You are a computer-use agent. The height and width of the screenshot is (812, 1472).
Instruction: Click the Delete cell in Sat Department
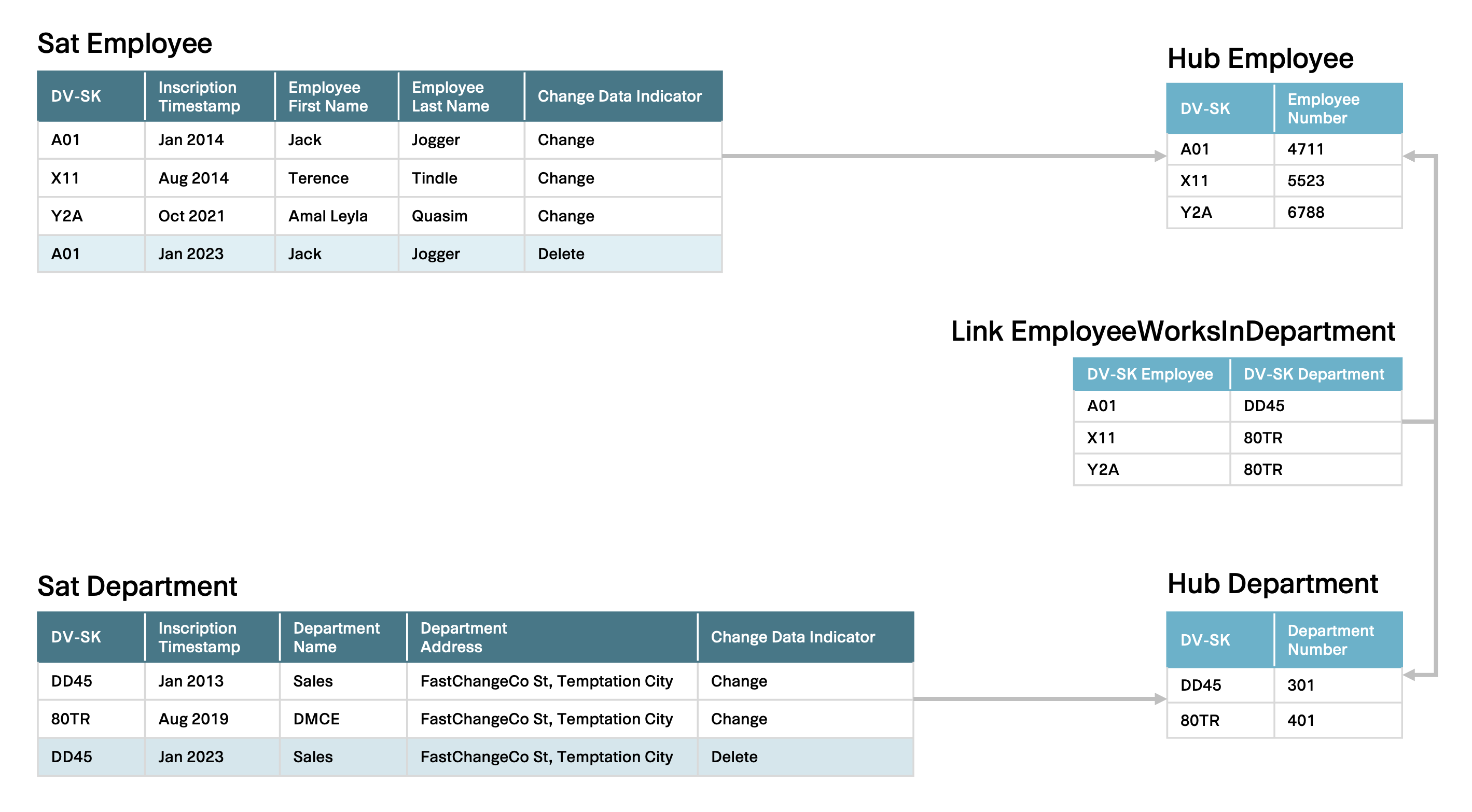point(734,757)
